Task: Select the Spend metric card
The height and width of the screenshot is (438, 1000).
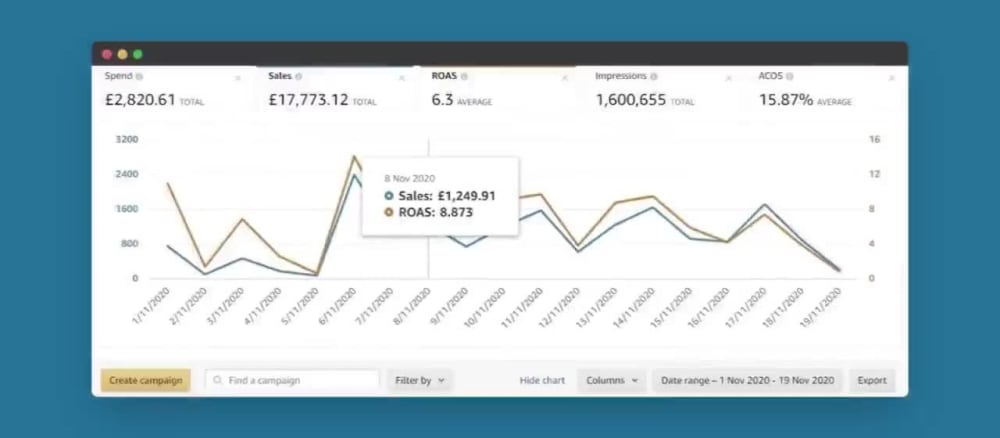Action: pos(173,90)
